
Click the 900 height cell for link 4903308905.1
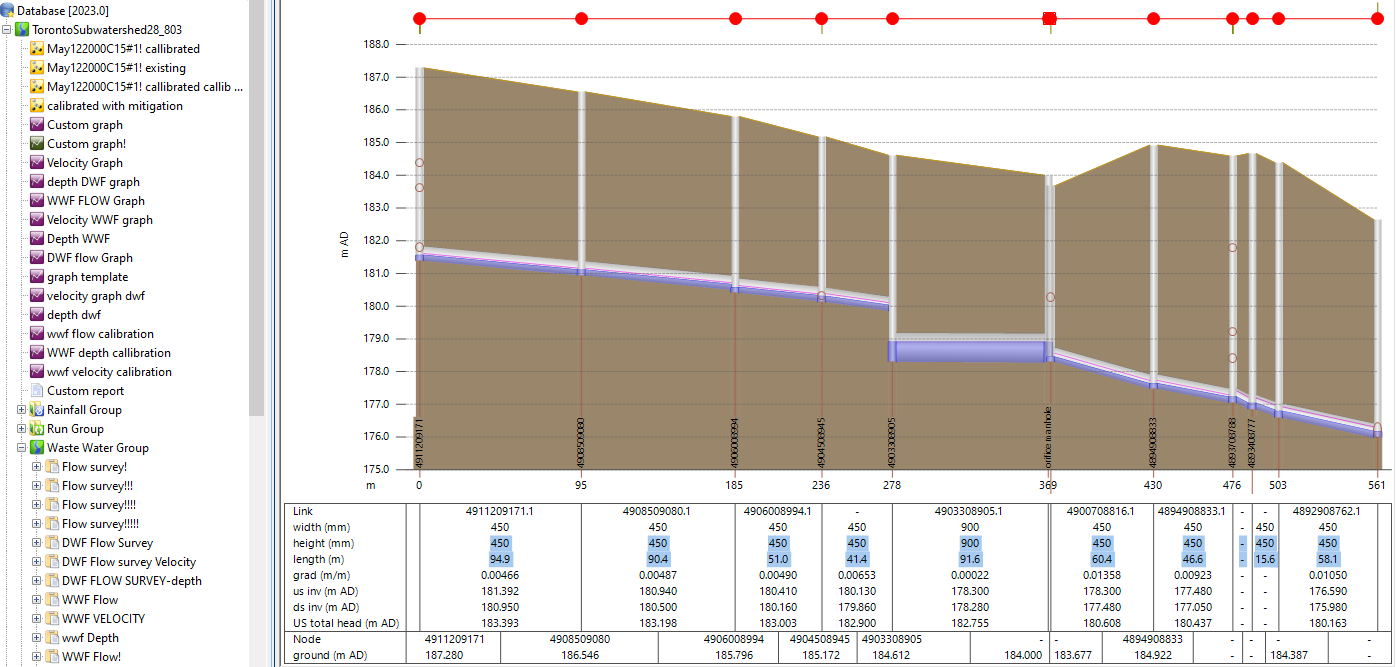point(970,543)
